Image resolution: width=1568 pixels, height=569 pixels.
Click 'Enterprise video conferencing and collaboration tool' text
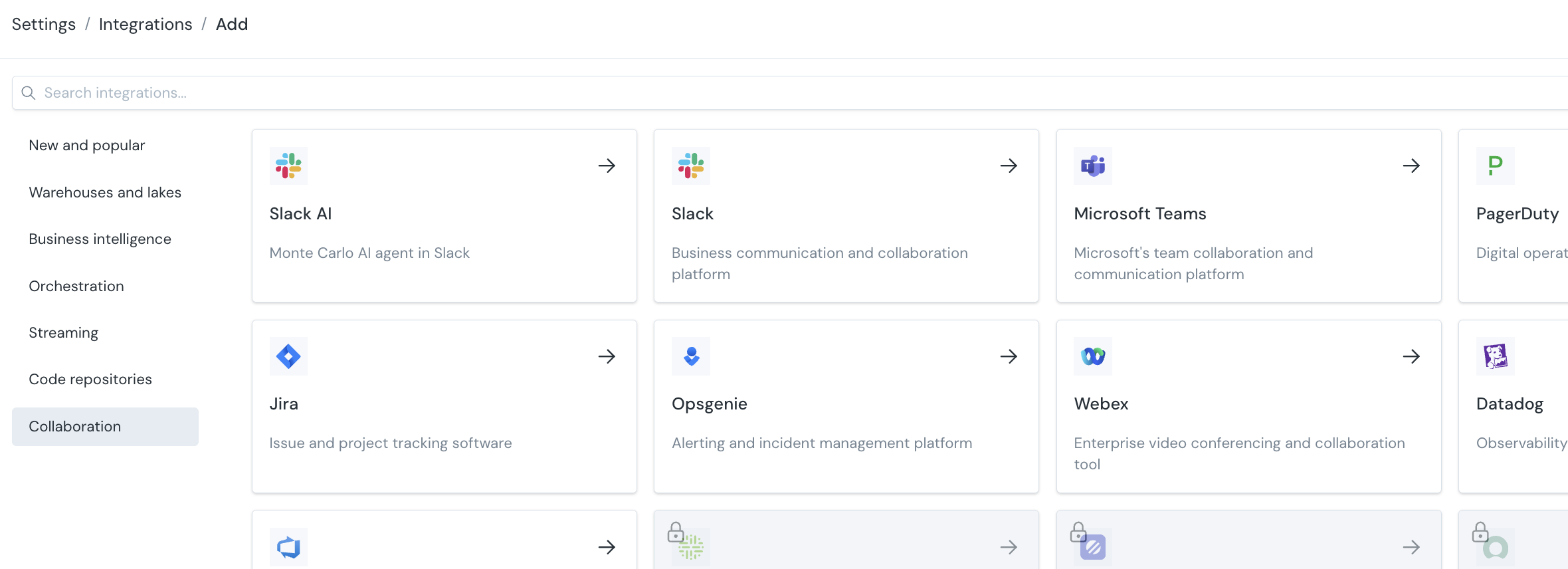[1240, 454]
